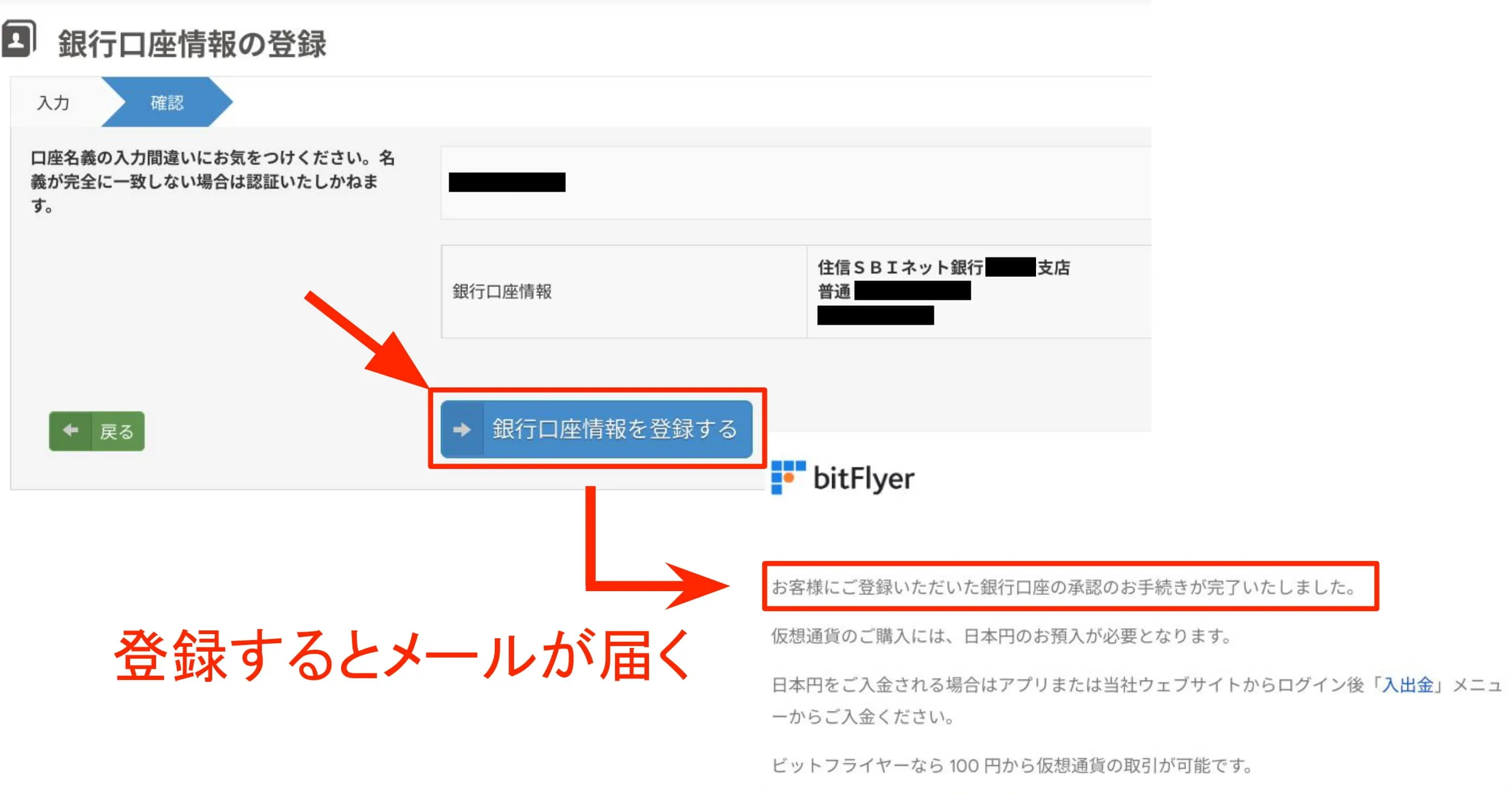Click the page title 銀行口座情報の登録
This screenshot has height=793, width=1512.
191,44
